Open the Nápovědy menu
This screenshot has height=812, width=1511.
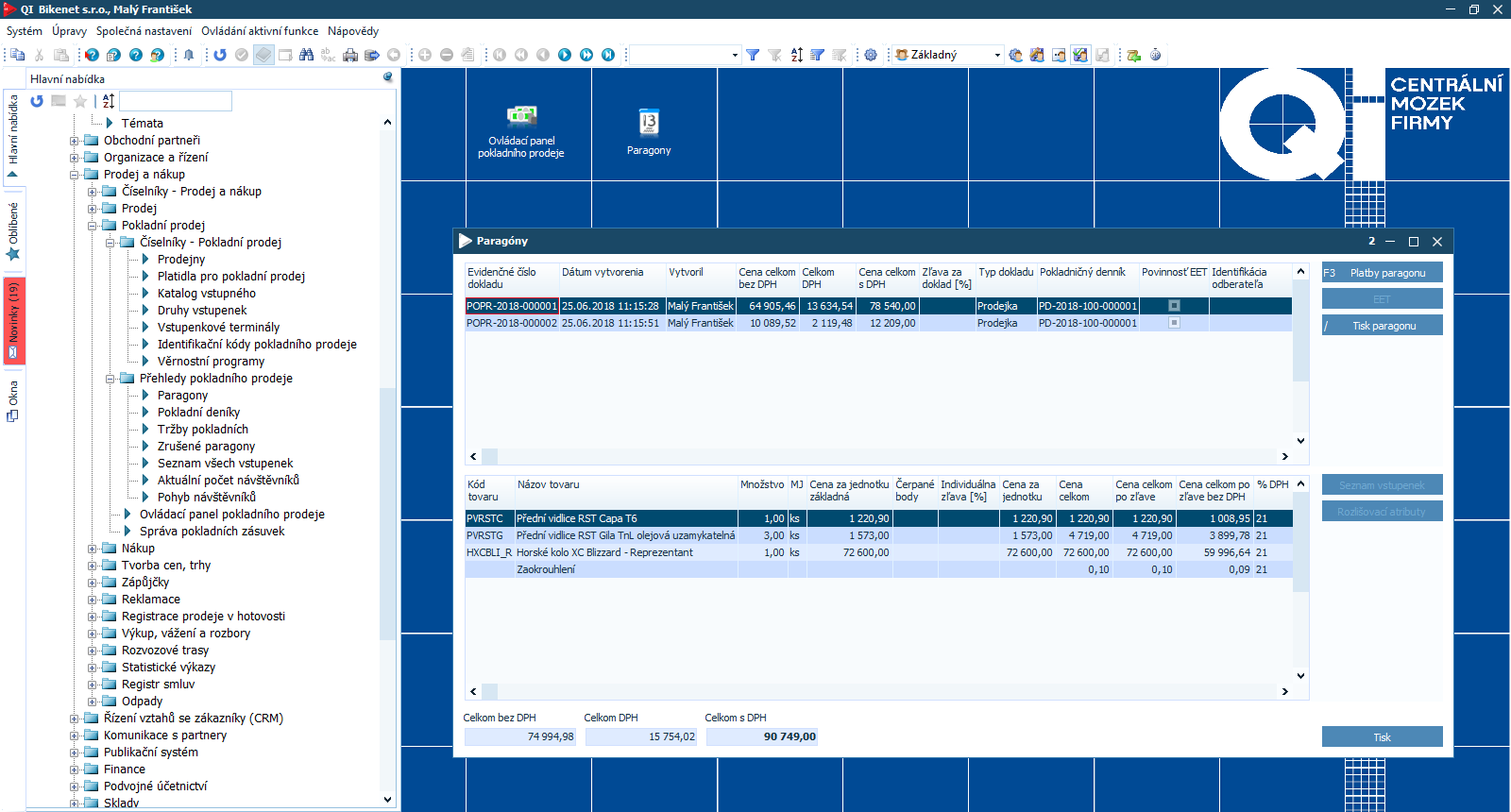[352, 31]
